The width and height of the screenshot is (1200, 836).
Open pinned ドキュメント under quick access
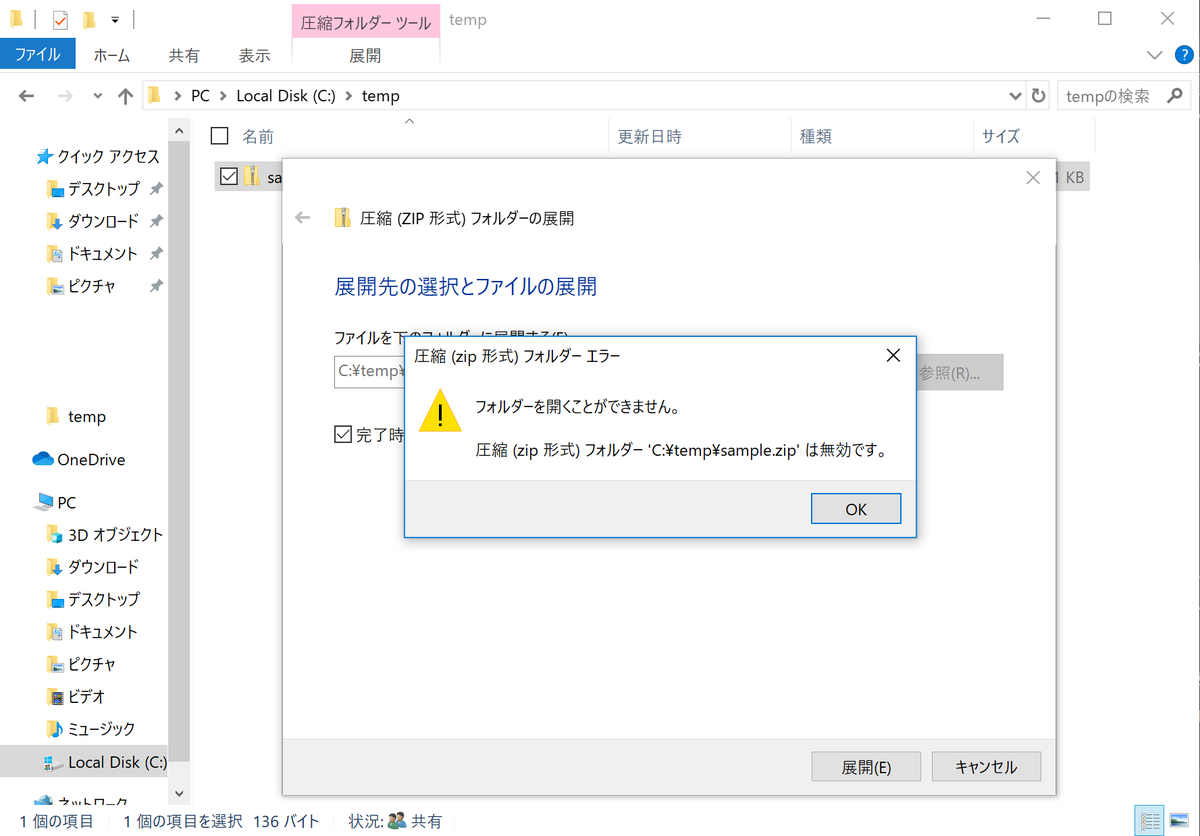click(93, 253)
